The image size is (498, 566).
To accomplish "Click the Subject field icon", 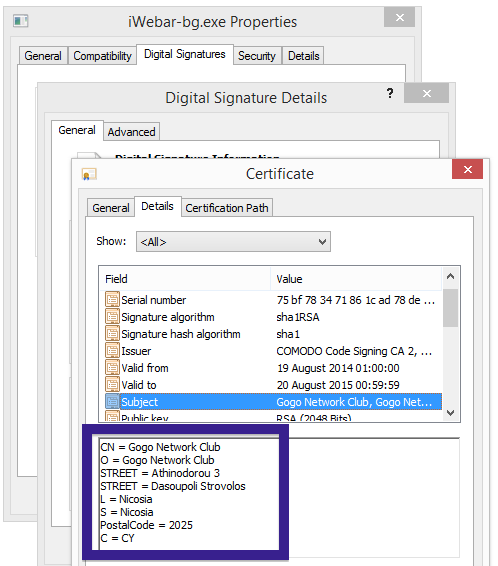I will 112,401.
